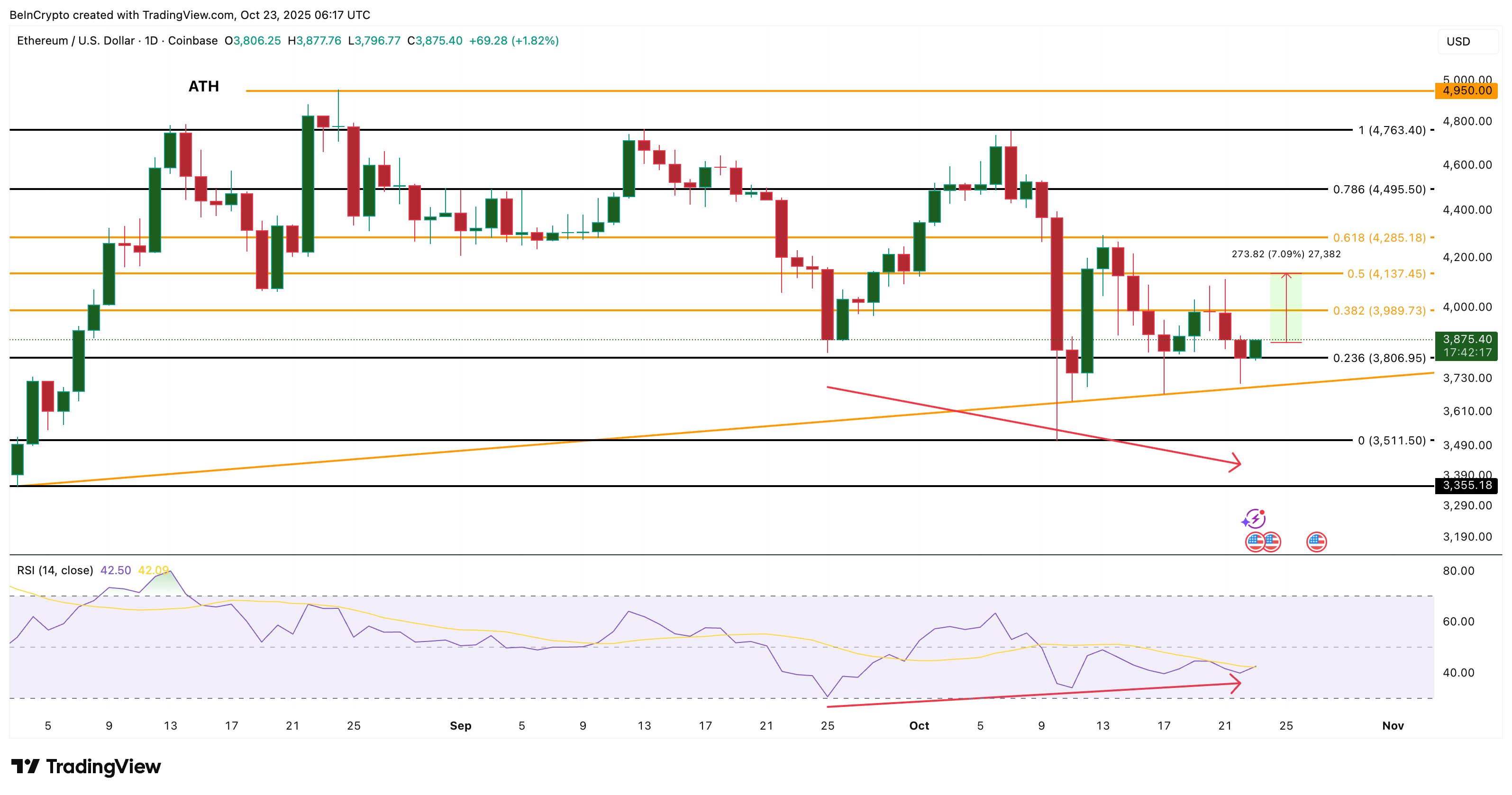Click the Sep label on the time axis

[x=461, y=726]
